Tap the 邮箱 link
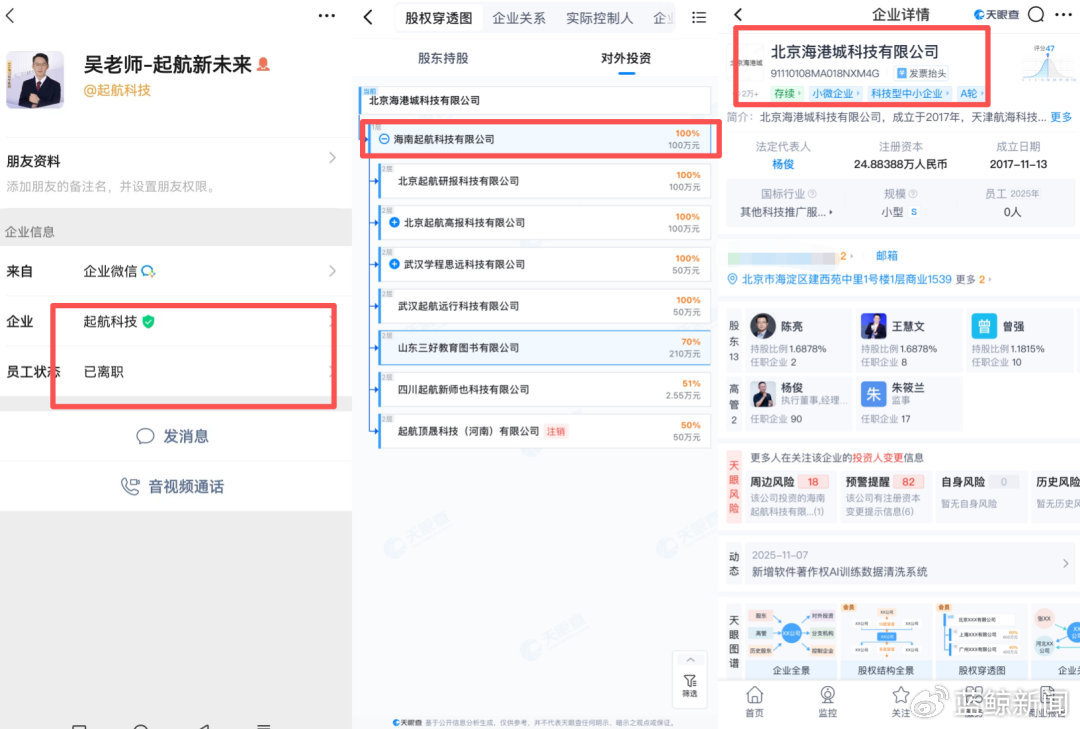The height and width of the screenshot is (729, 1080). click(886, 256)
